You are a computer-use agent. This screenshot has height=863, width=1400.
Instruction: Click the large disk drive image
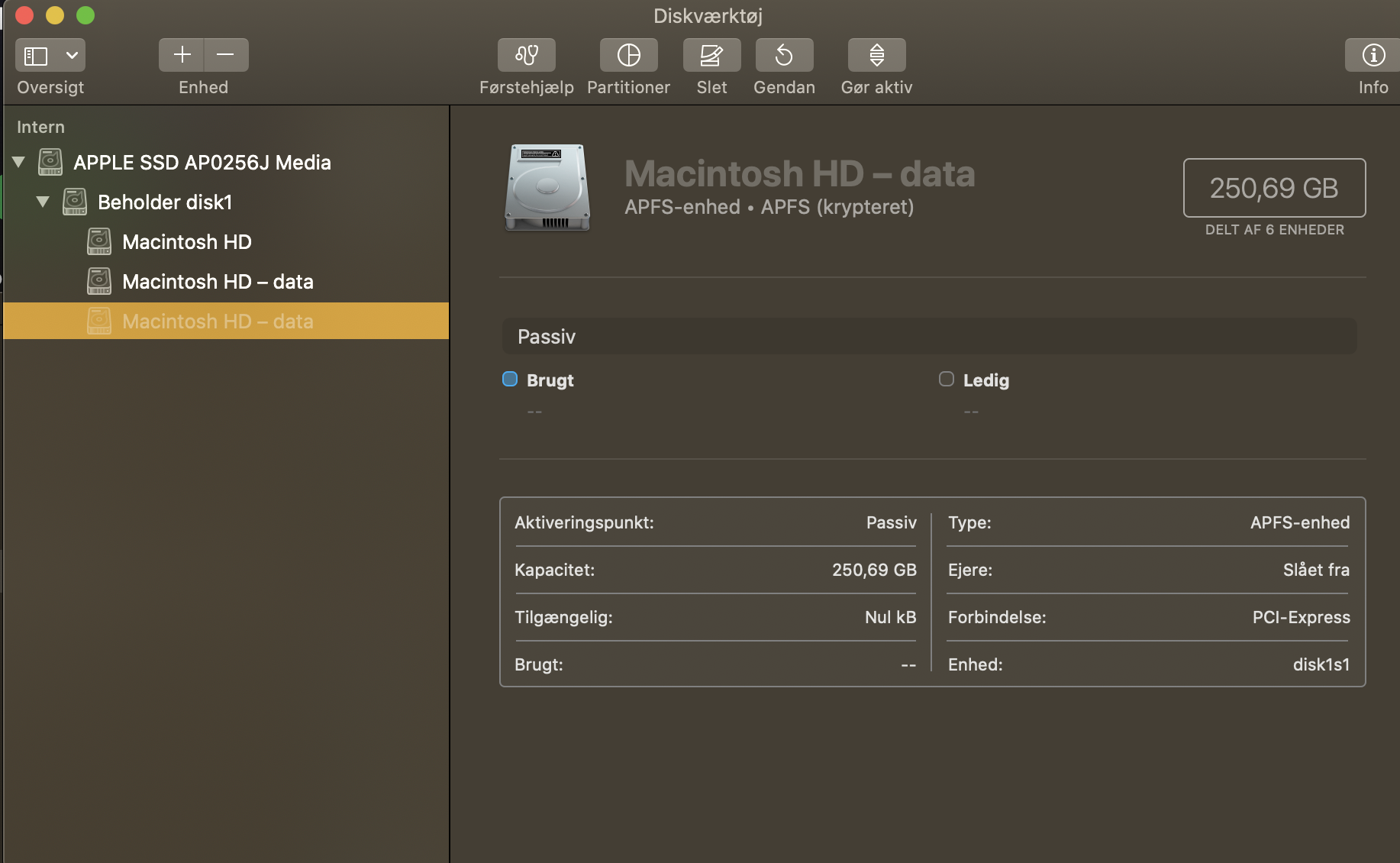point(547,188)
